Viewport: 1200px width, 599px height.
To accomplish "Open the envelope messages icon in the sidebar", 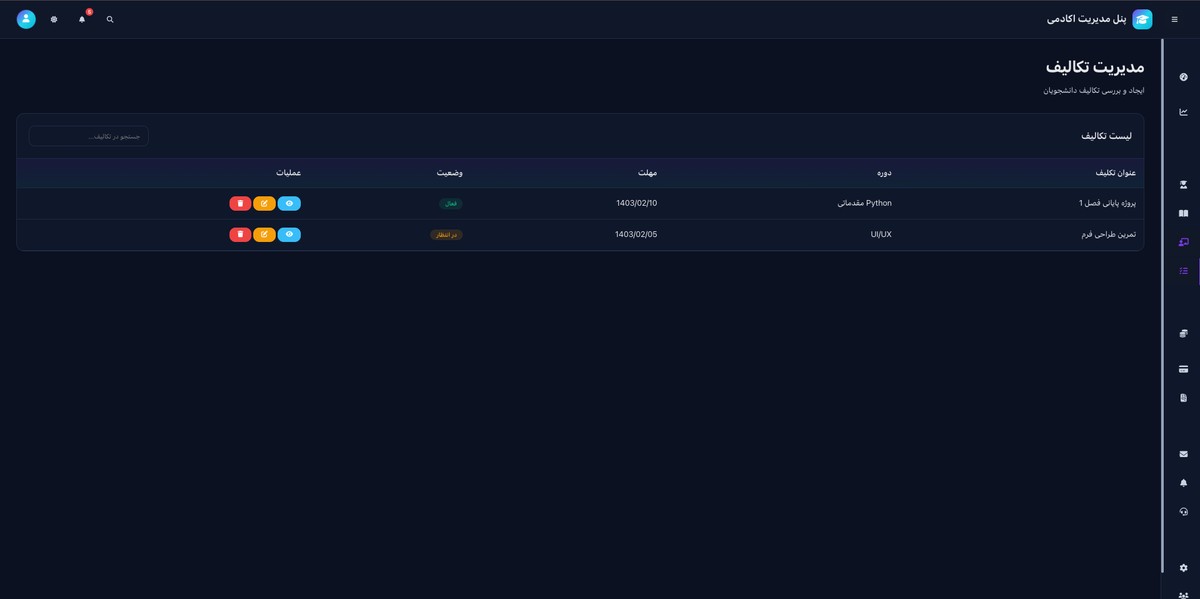I will [x=1183, y=454].
